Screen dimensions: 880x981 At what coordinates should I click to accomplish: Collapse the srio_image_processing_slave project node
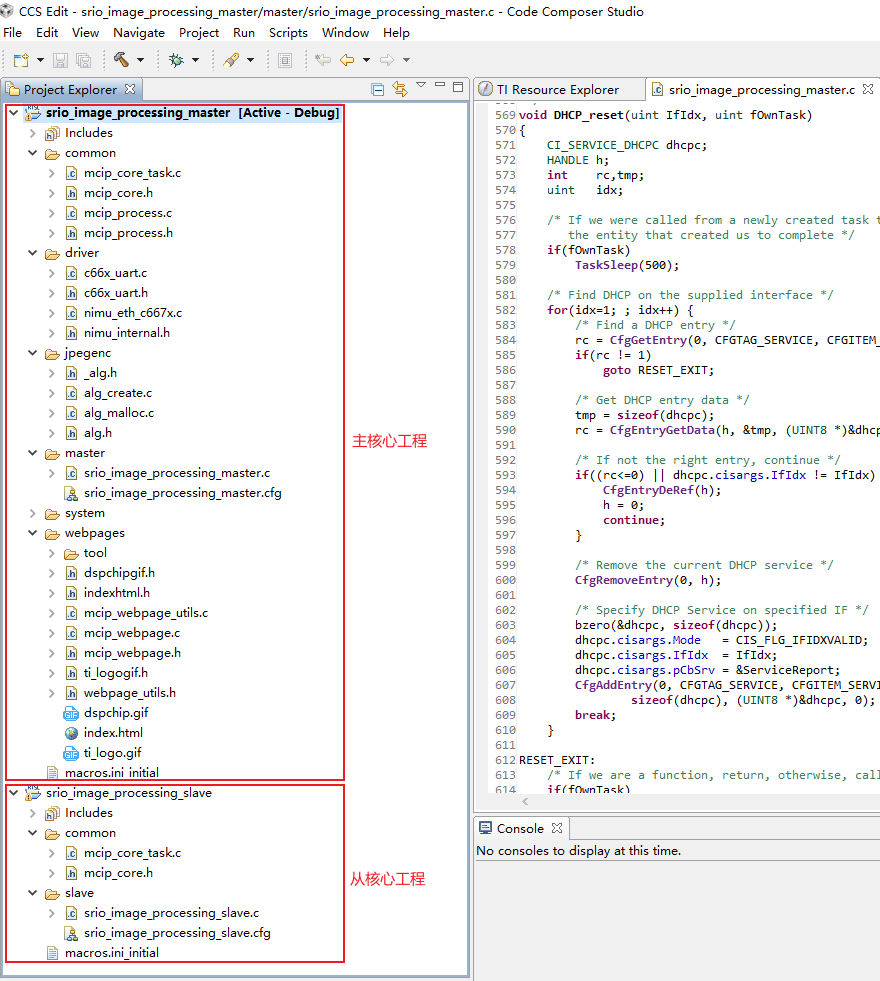(13, 793)
